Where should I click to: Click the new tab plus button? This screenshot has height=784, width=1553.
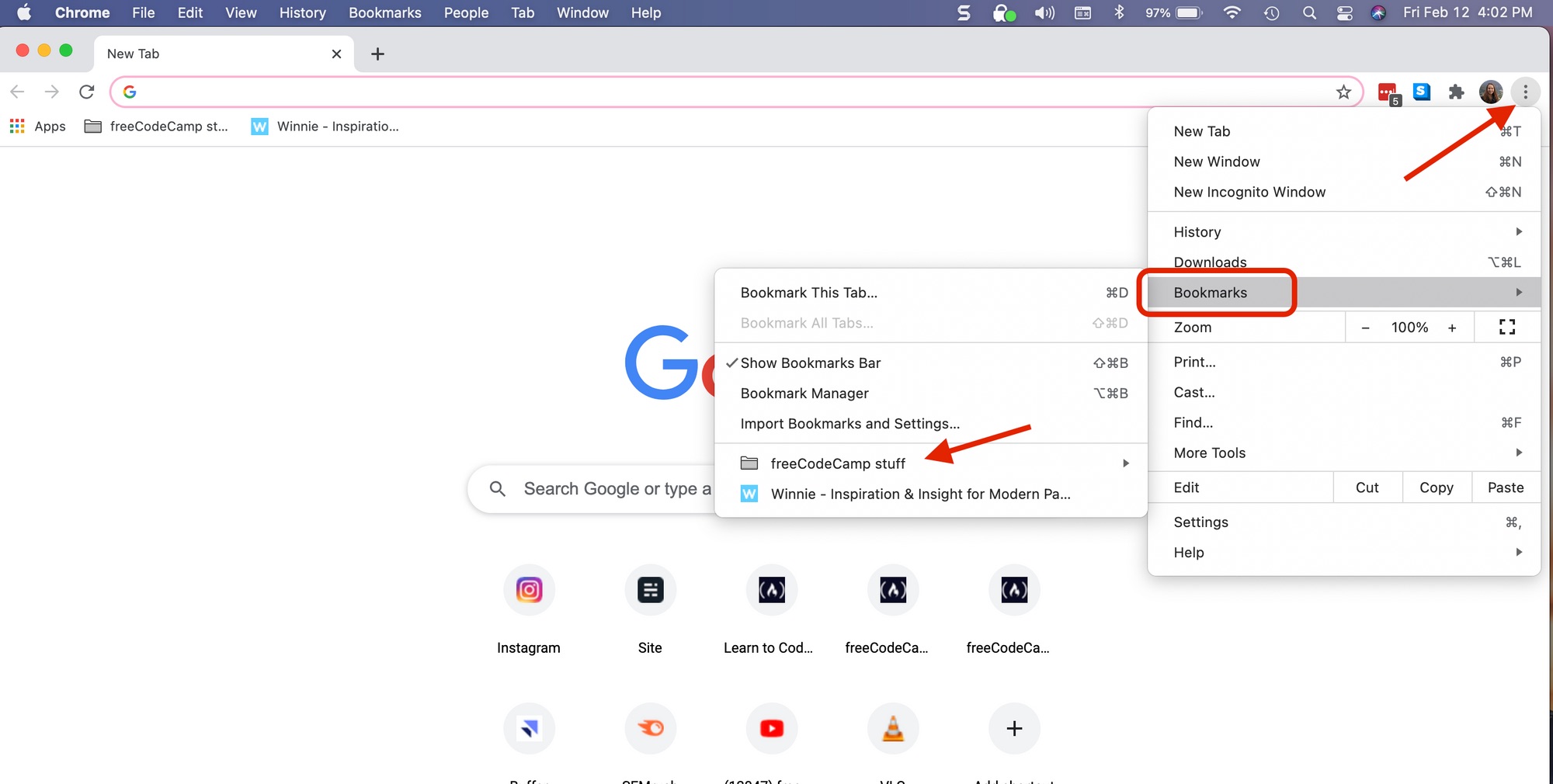[x=377, y=54]
